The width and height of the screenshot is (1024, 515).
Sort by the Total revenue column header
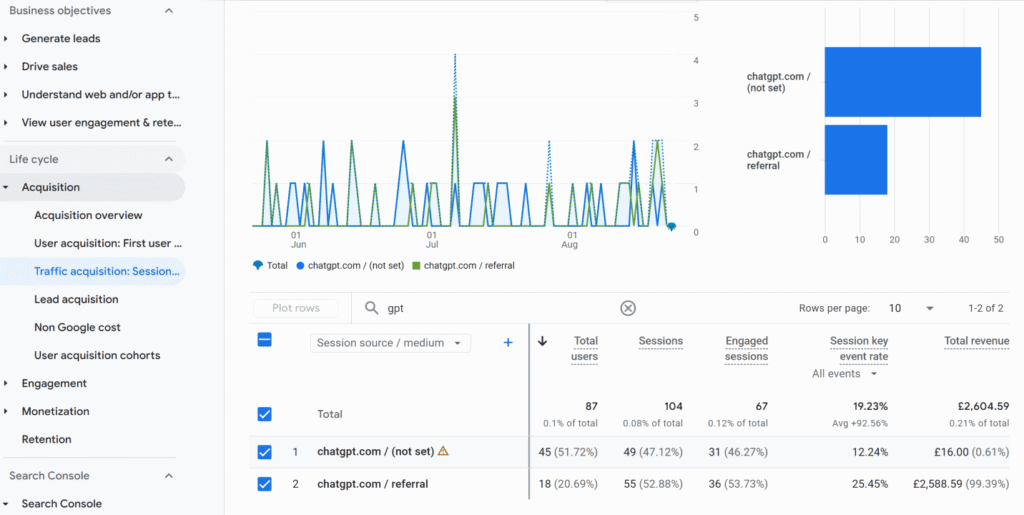pyautogui.click(x=976, y=341)
